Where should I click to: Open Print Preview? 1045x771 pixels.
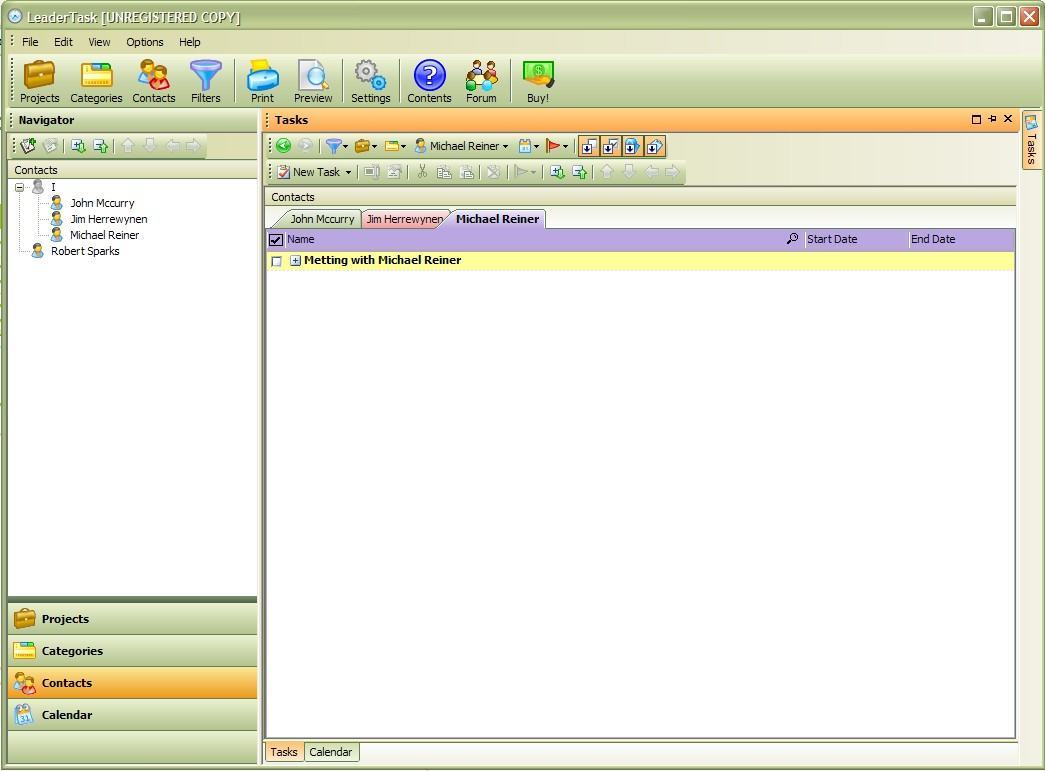[313, 81]
